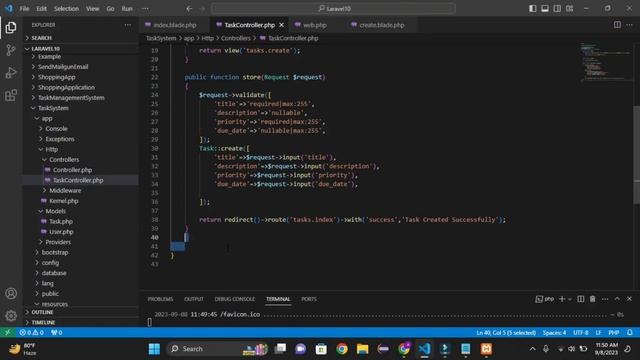The width and height of the screenshot is (640, 360).
Task: Expand the SendMailgunEmail folder
Action: (63, 67)
